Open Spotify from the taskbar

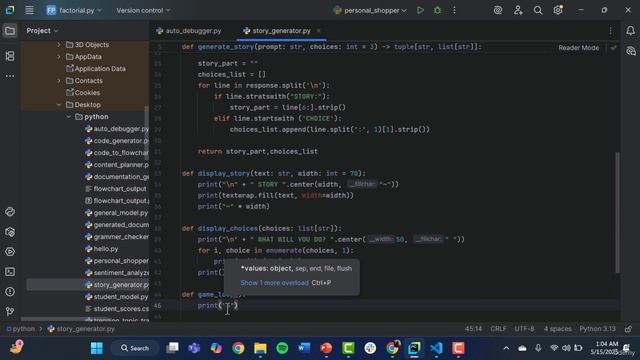pyautogui.click(x=282, y=348)
